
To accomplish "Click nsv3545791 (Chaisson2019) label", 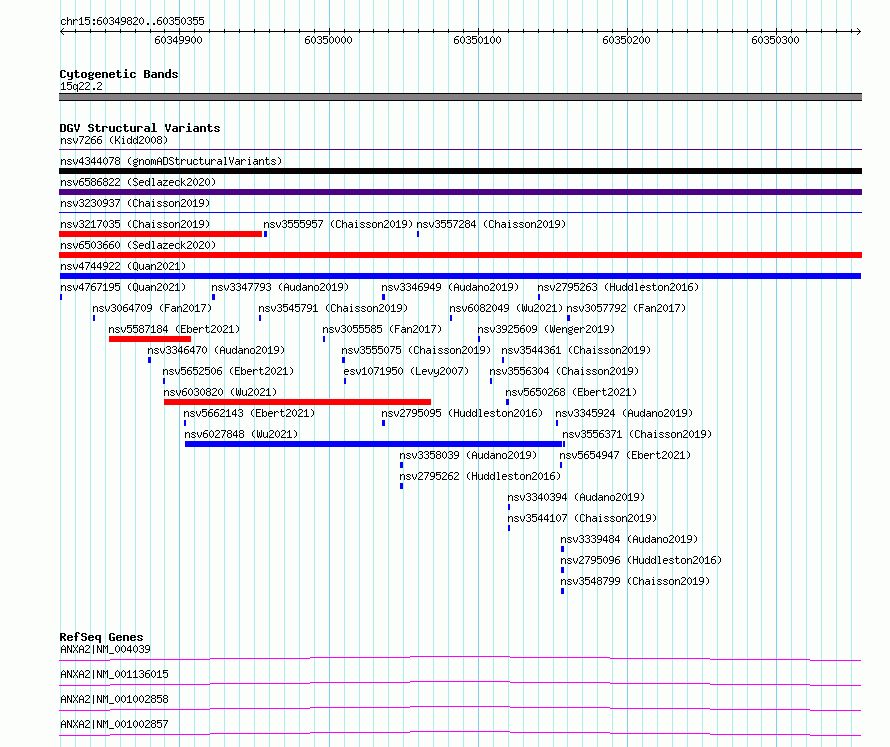I will click(333, 308).
